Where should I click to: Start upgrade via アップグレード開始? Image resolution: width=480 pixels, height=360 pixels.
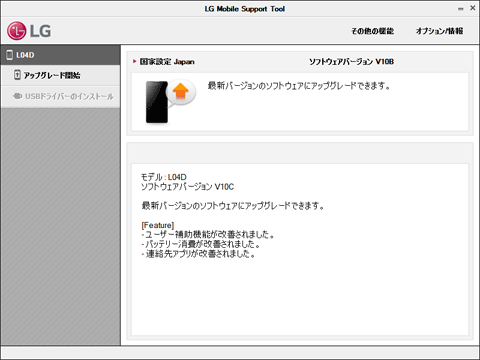tap(60, 75)
